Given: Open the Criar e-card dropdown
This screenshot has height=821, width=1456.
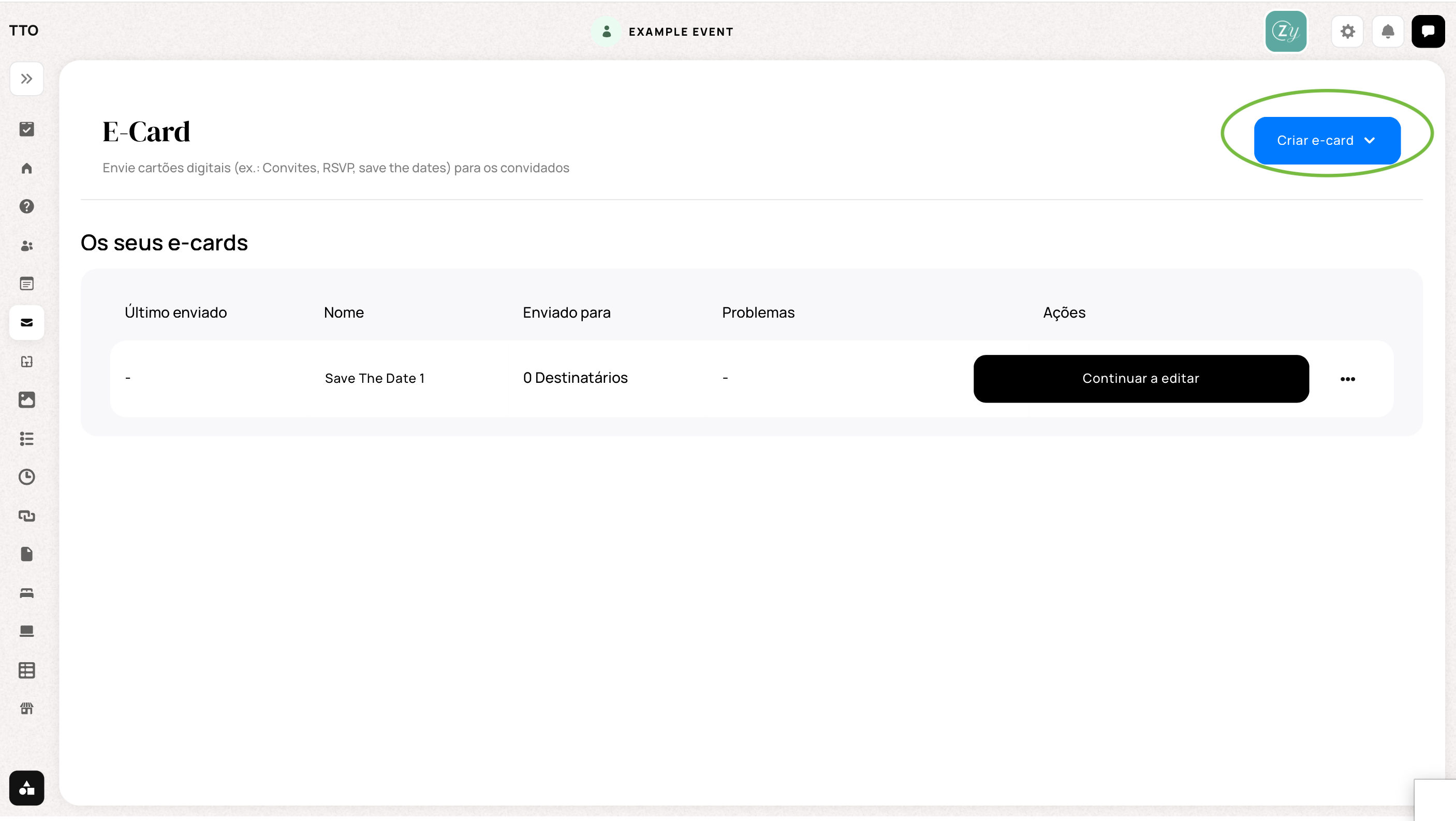Looking at the screenshot, I should pos(1327,141).
